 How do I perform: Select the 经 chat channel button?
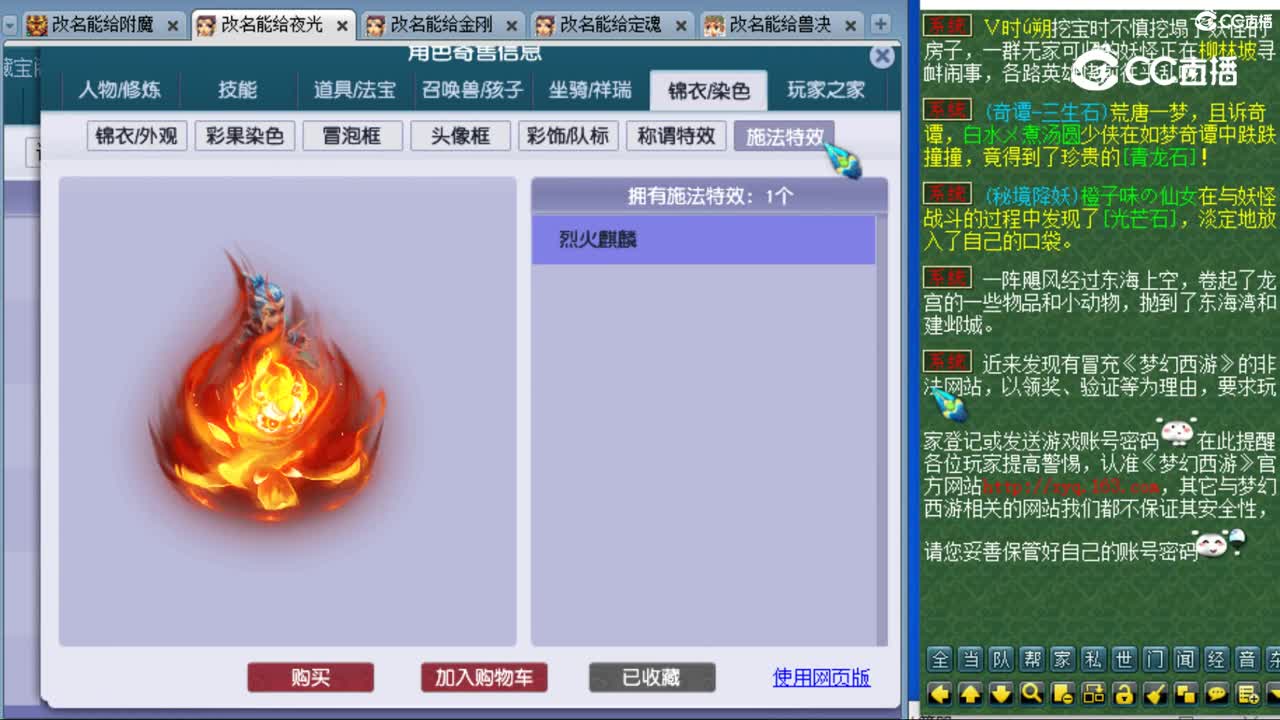click(x=1216, y=660)
